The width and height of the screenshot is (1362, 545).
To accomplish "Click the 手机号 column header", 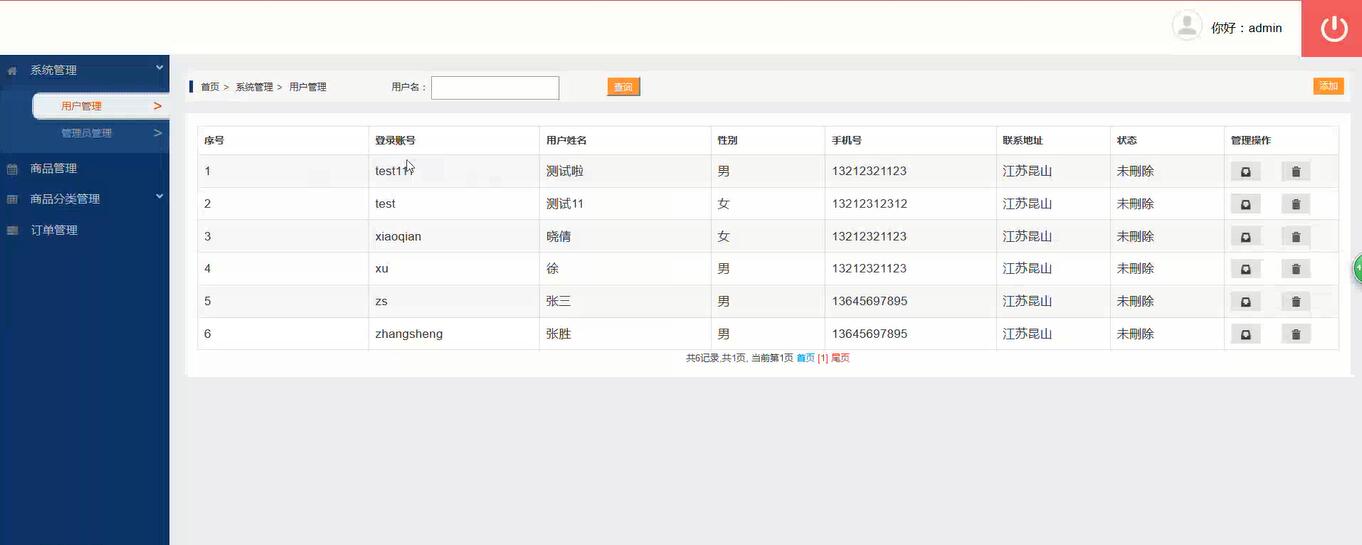I will coord(846,141).
